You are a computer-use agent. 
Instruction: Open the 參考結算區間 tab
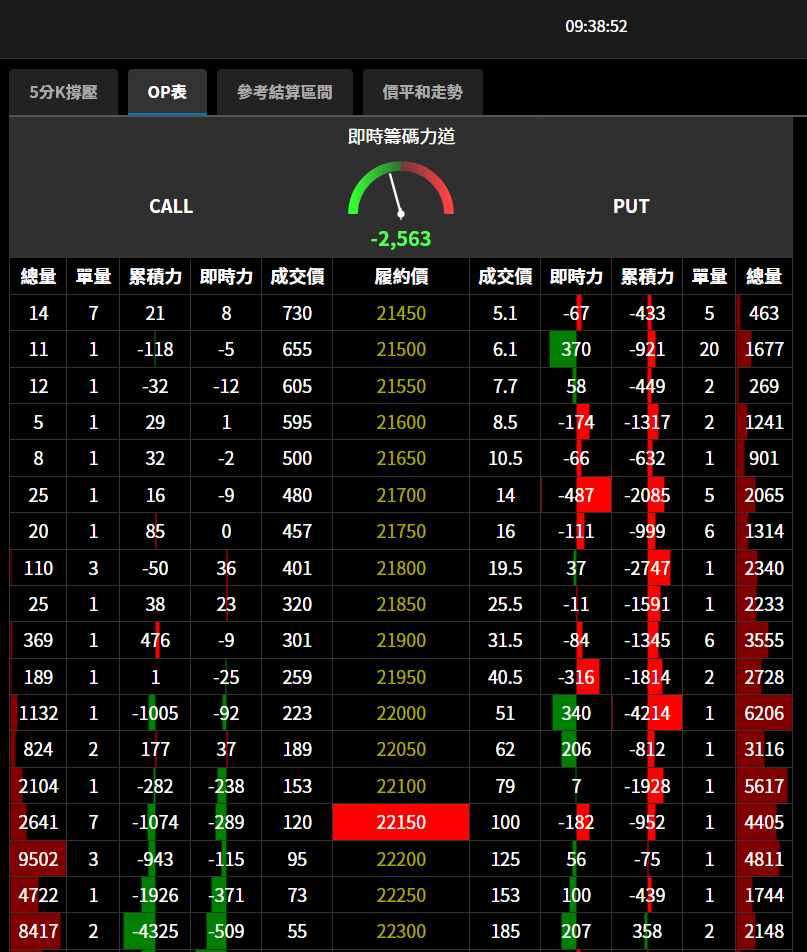pyautogui.click(x=284, y=92)
